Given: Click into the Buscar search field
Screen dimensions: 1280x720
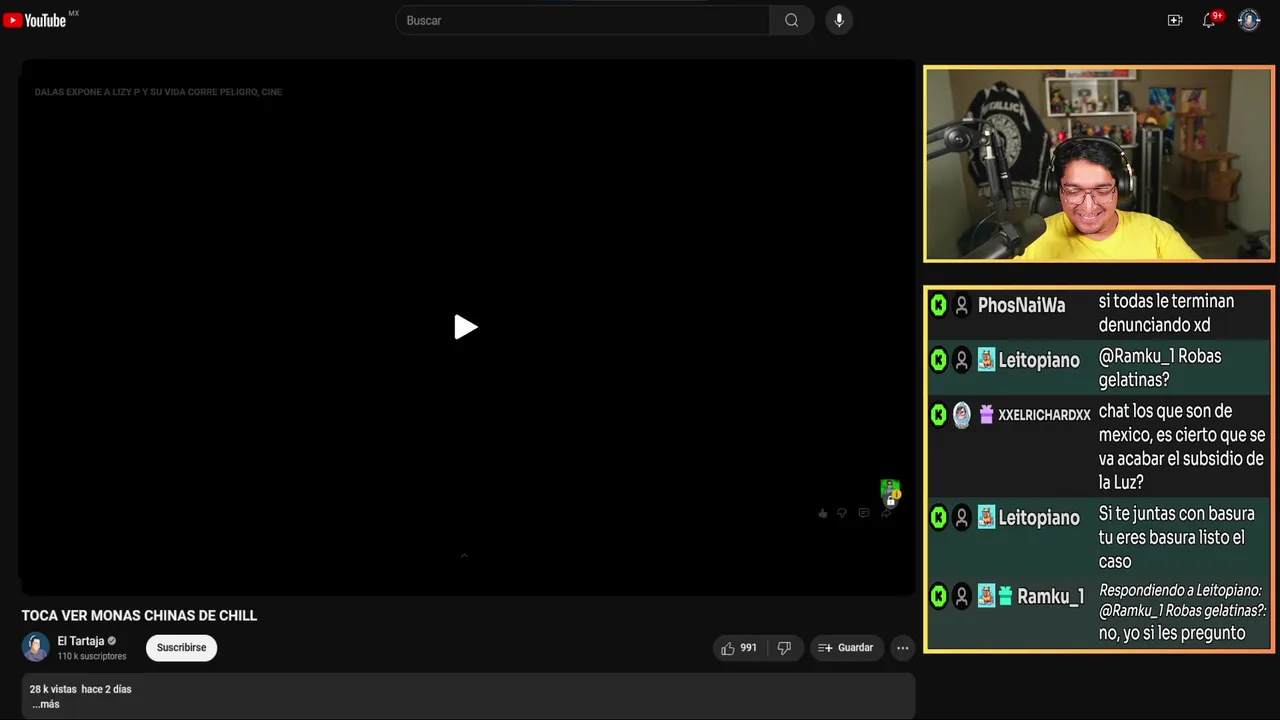Looking at the screenshot, I should coord(583,20).
